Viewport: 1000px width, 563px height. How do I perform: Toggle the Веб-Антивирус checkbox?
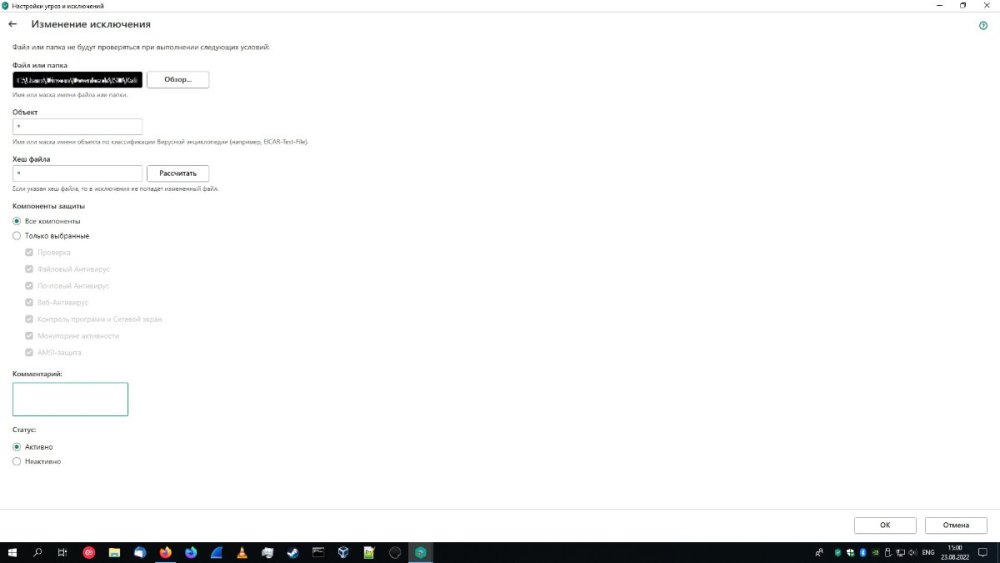click(x=29, y=302)
